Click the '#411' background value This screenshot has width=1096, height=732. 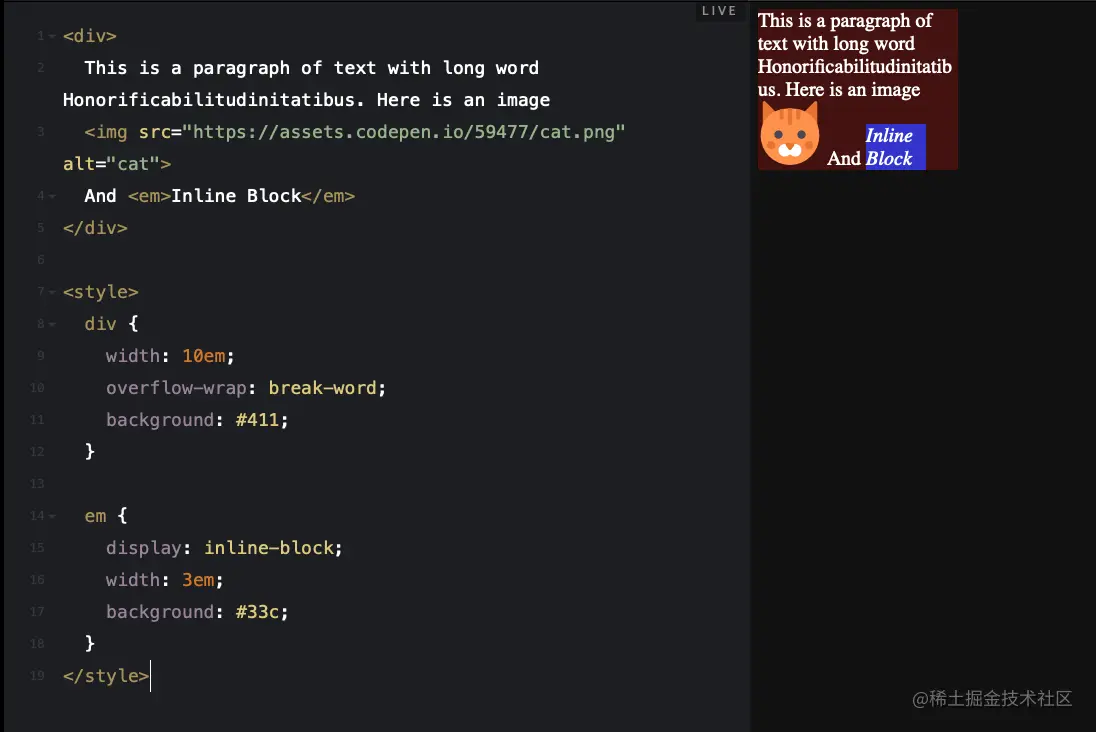click(257, 420)
